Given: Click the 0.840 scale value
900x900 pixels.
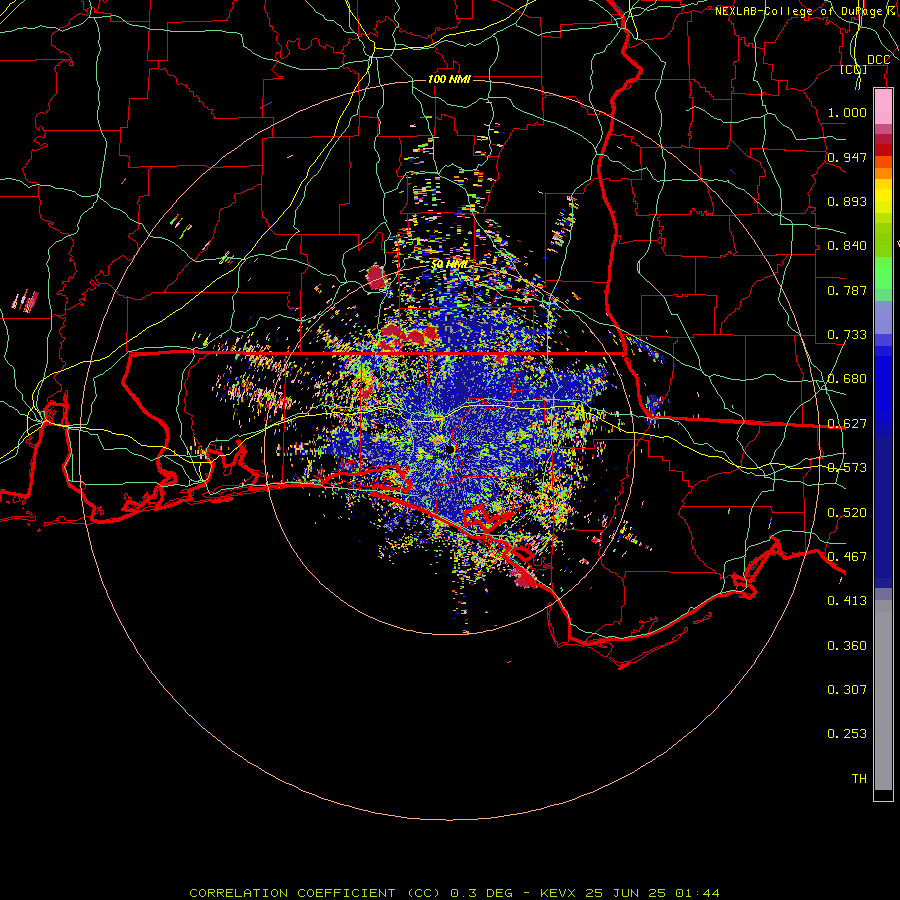Looking at the screenshot, I should tap(847, 246).
